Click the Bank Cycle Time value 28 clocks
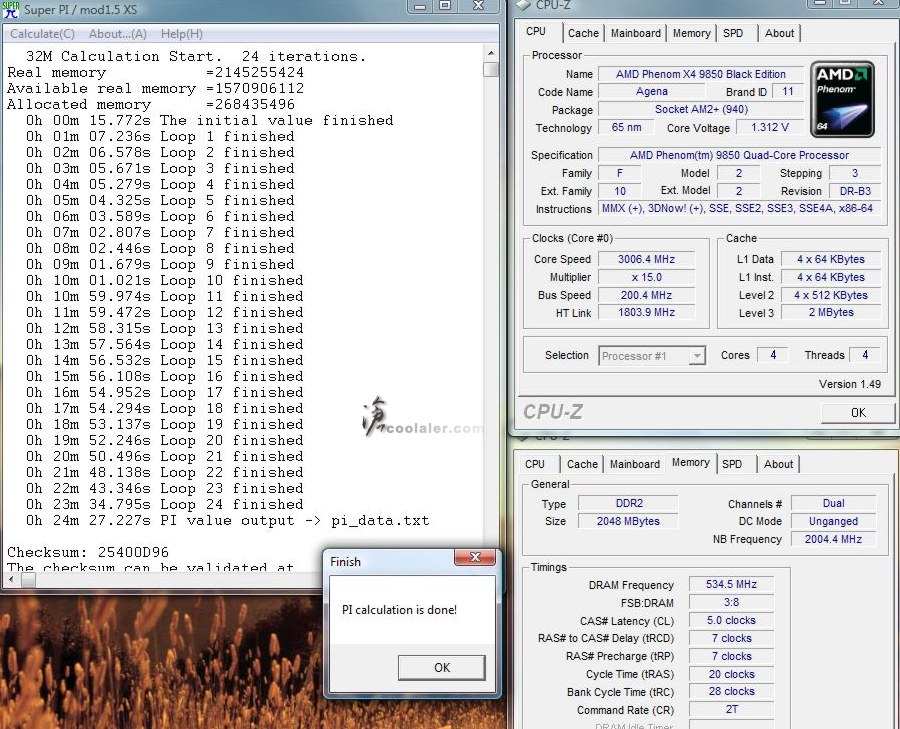The width and height of the screenshot is (900, 729). 731,692
